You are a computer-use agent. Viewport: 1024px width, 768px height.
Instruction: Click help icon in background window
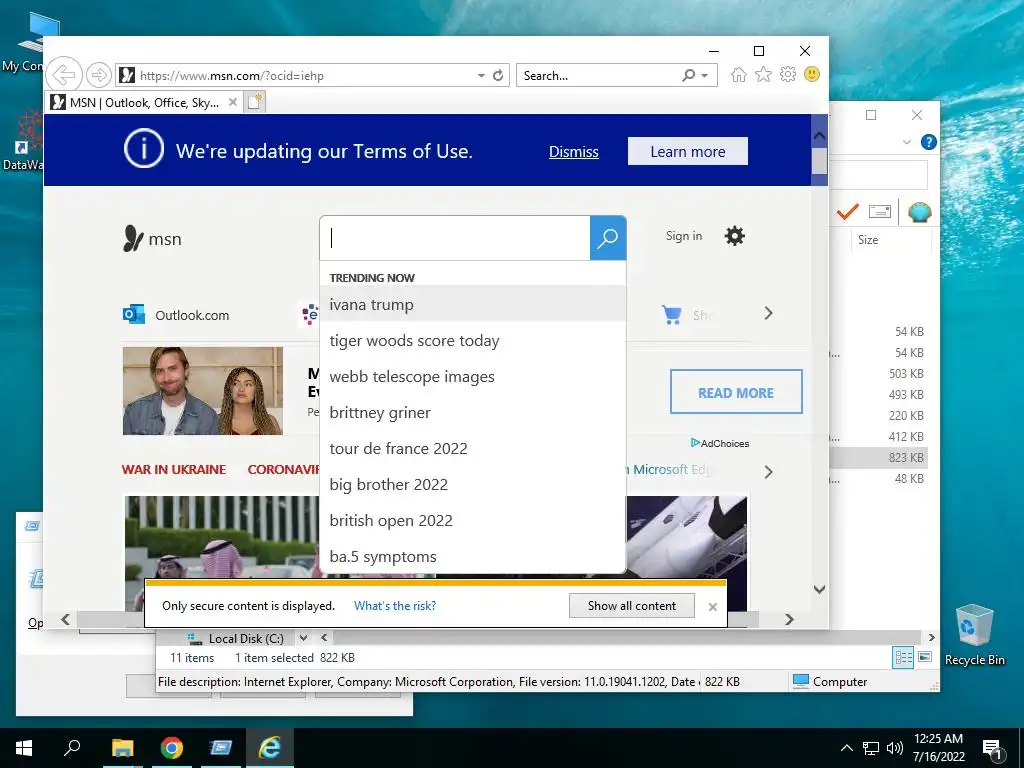(928, 142)
